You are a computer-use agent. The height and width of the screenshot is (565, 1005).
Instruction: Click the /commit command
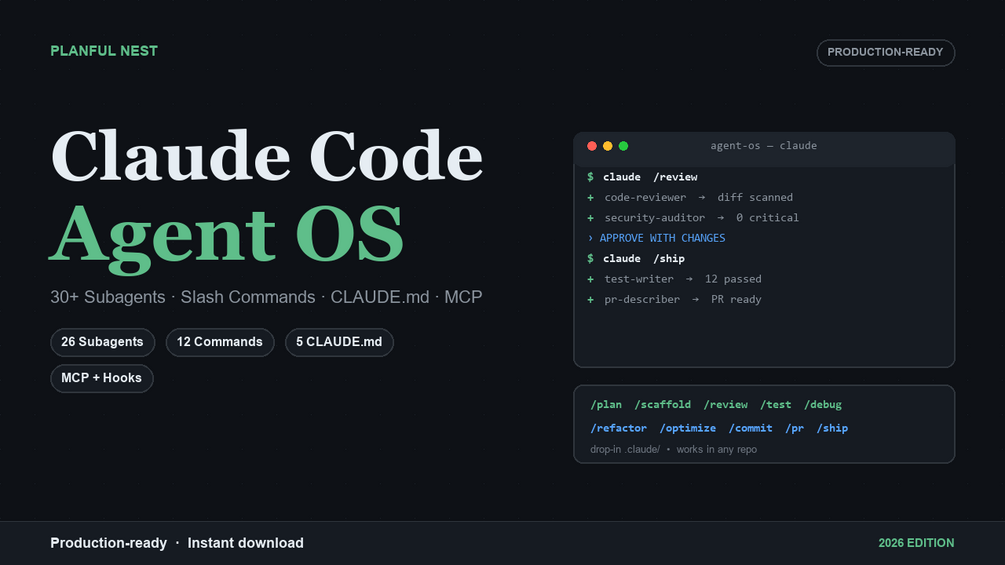[751, 428]
